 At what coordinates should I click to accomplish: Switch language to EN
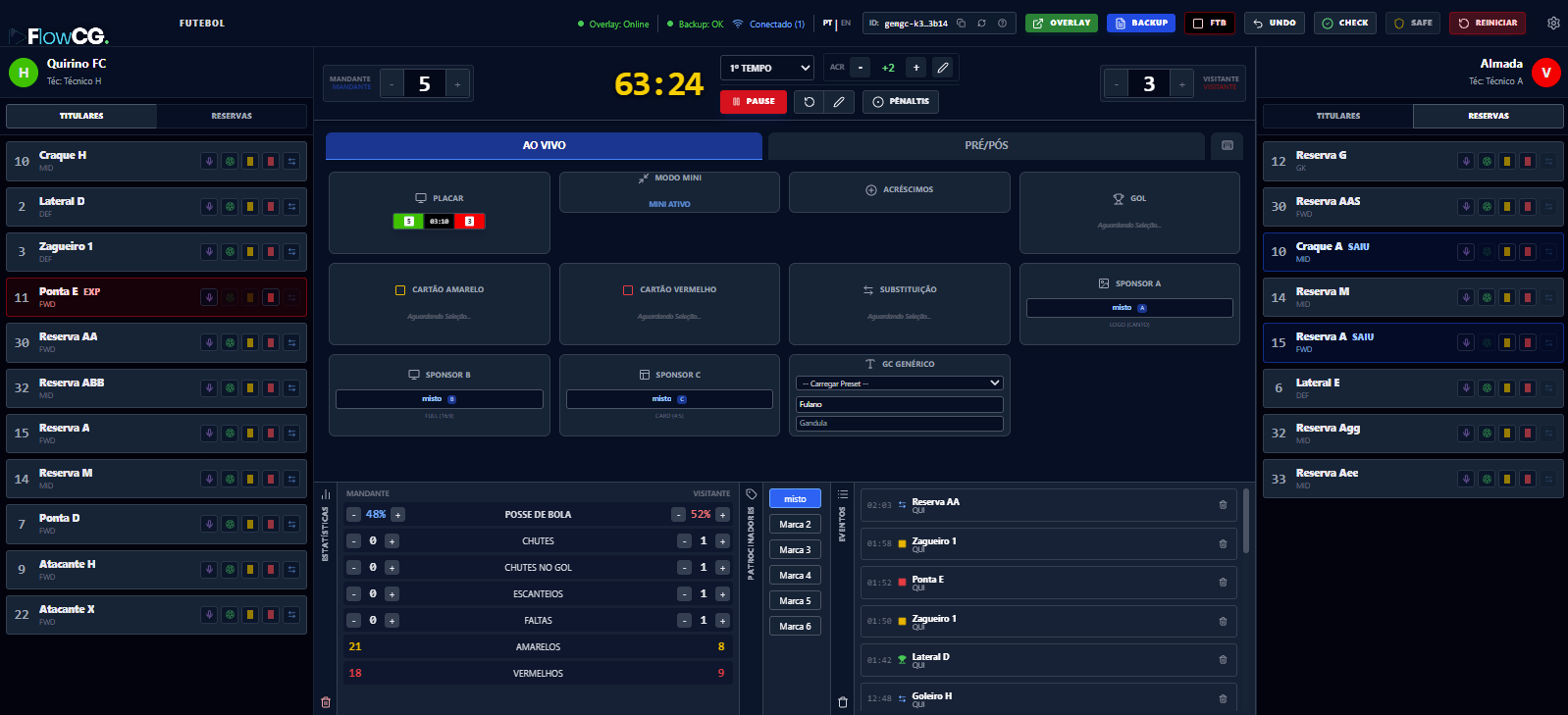coord(846,24)
